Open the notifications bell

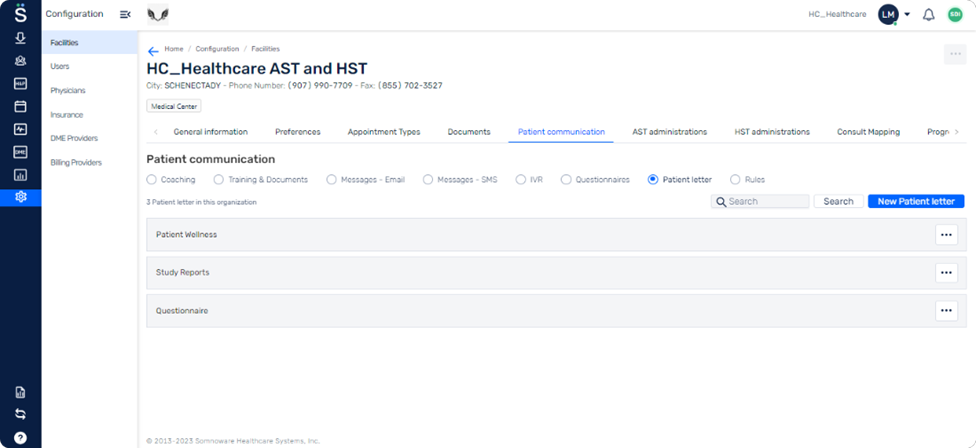(928, 14)
